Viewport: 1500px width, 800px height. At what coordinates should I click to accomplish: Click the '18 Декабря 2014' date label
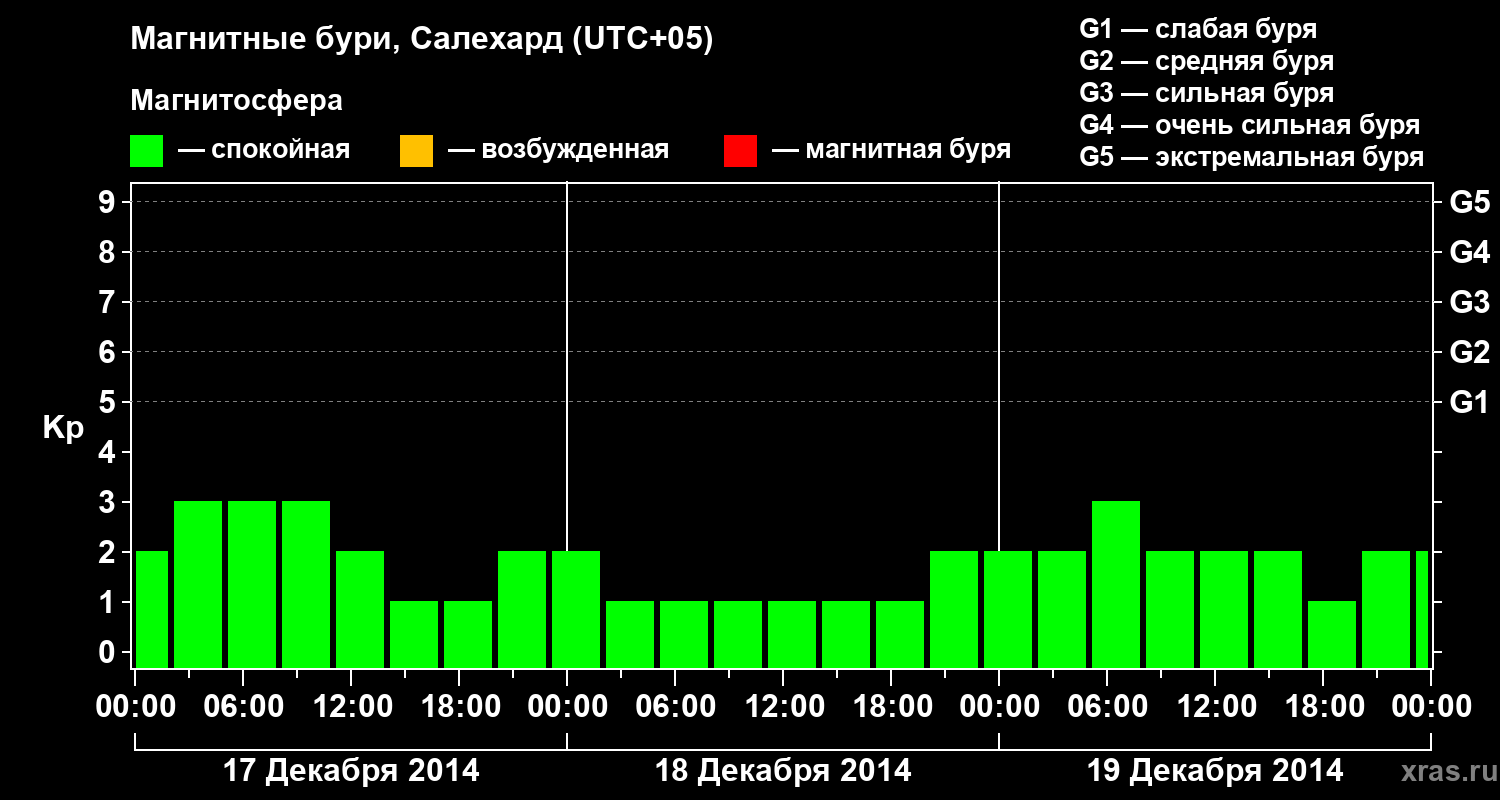[783, 771]
